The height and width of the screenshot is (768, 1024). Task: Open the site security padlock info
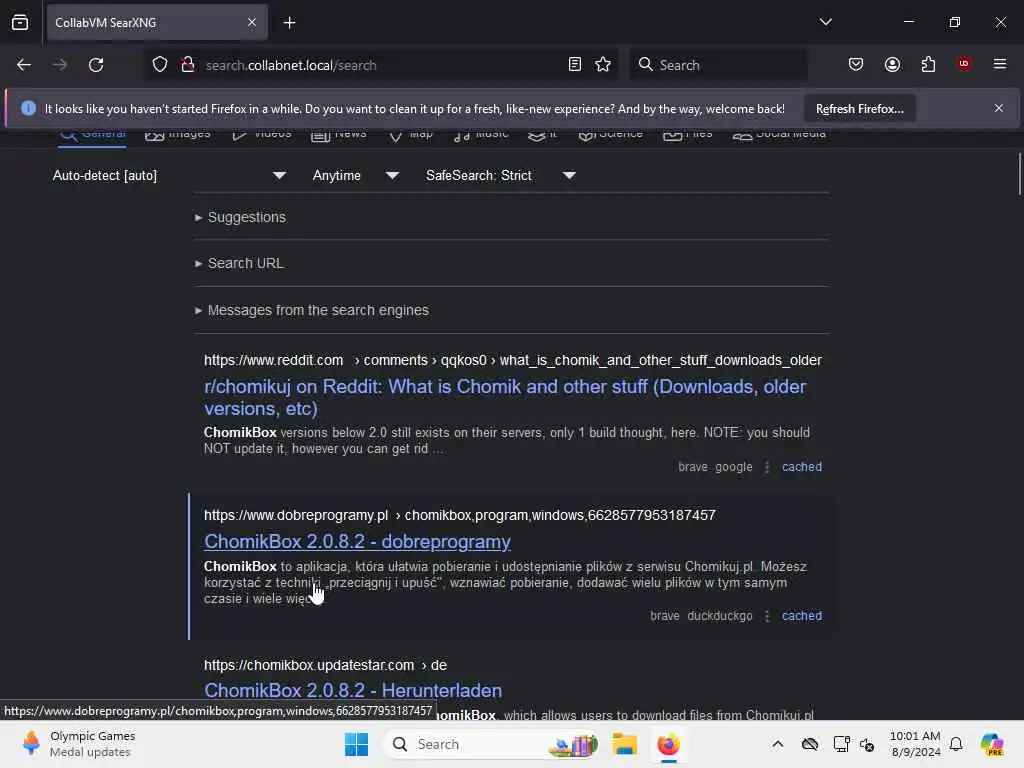188,65
